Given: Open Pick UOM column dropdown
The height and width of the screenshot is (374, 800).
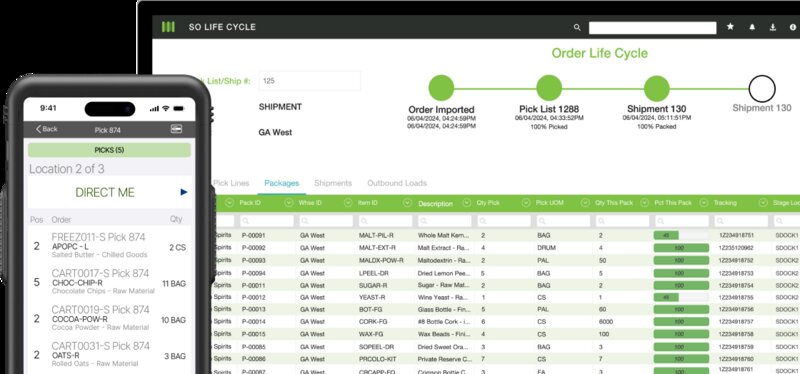Looking at the screenshot, I should [x=585, y=203].
